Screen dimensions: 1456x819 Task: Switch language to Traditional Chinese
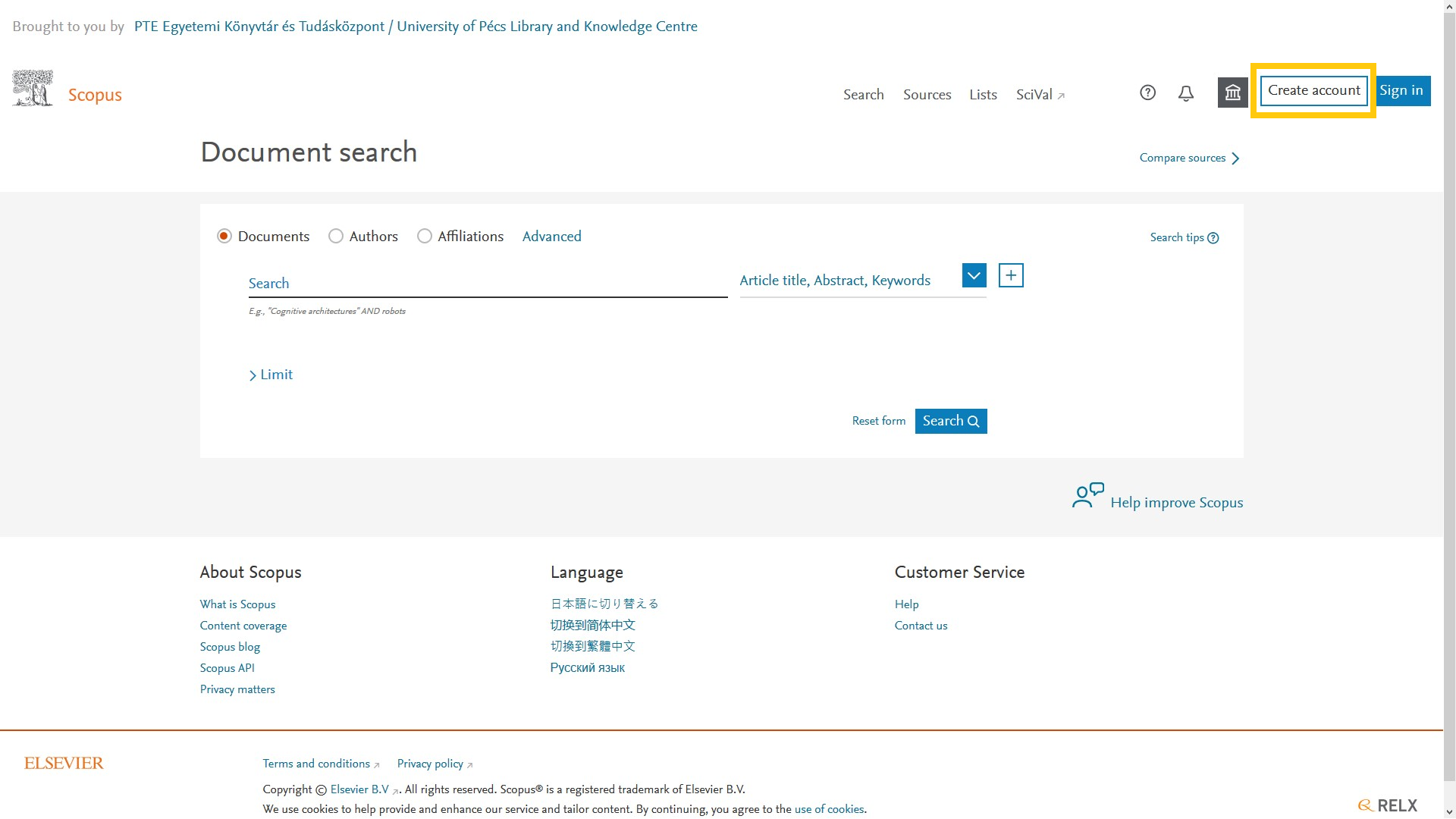click(593, 646)
